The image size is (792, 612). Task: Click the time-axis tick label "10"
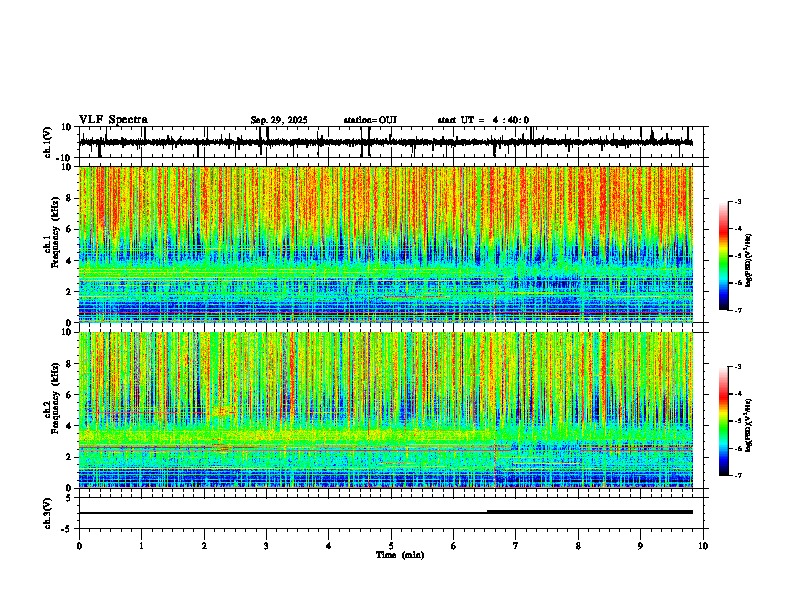[703, 546]
